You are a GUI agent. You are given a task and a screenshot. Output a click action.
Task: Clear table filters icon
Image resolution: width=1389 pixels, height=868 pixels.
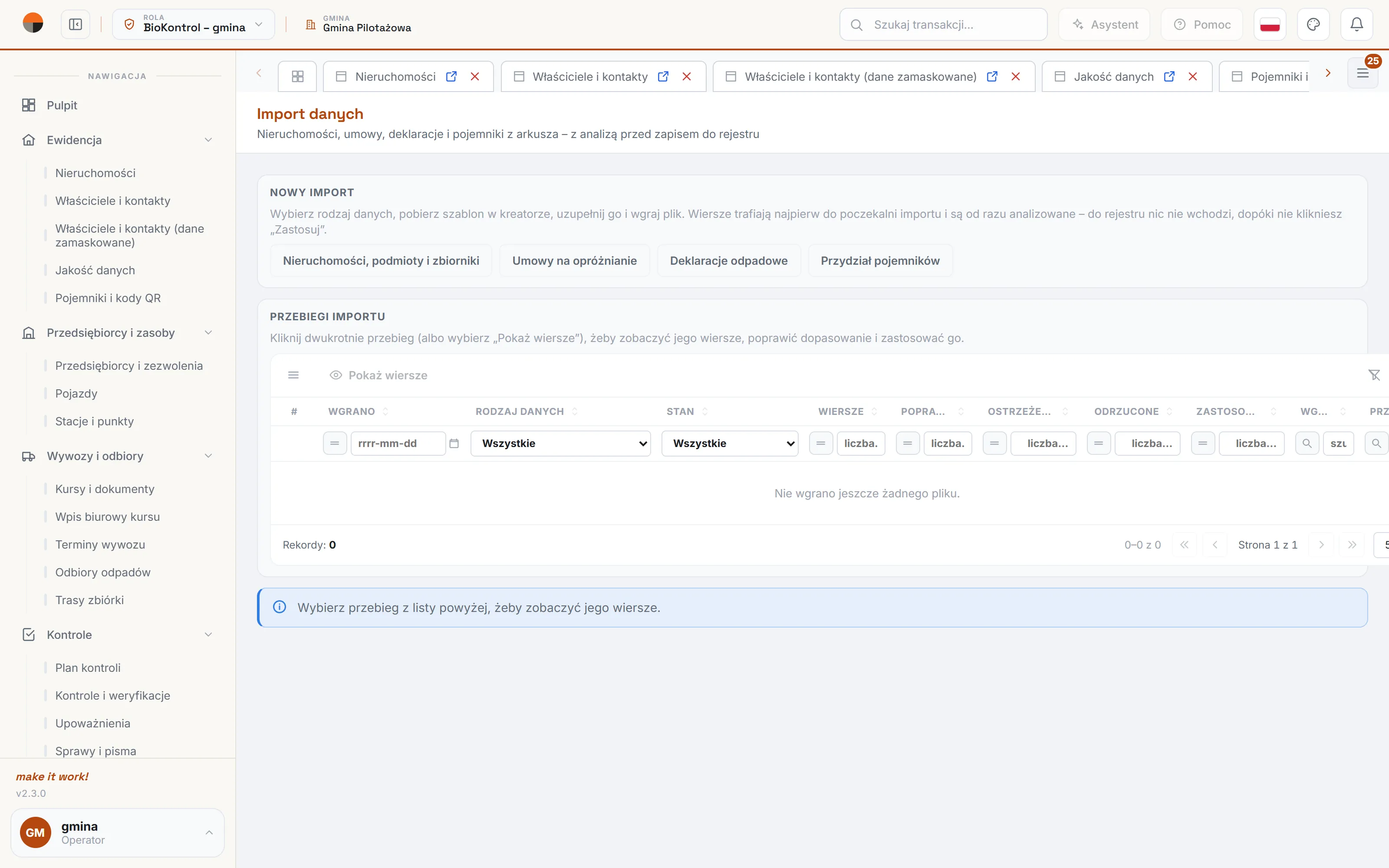[1374, 375]
